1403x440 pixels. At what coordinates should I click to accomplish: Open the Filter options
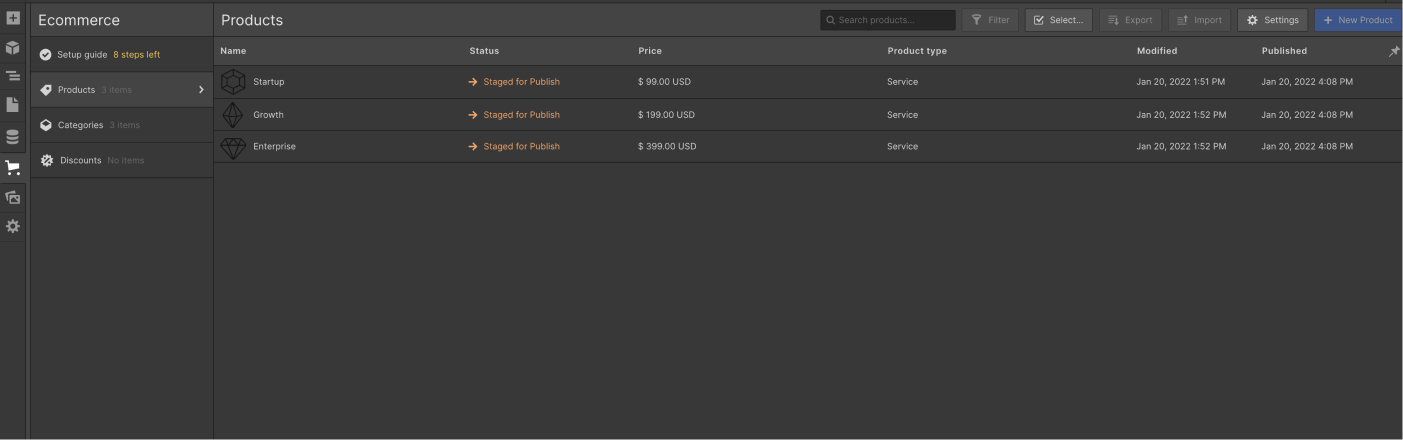click(x=990, y=20)
